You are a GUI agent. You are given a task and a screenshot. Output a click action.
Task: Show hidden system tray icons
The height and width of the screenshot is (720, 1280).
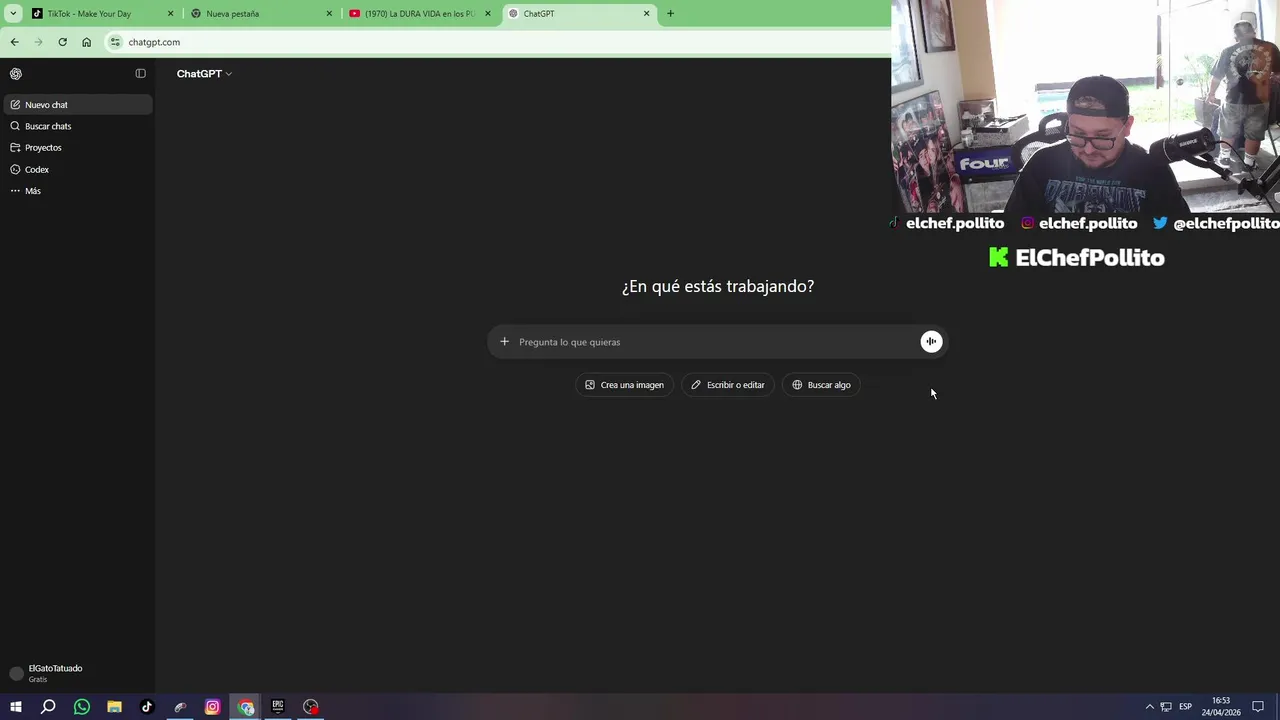pos(1149,707)
